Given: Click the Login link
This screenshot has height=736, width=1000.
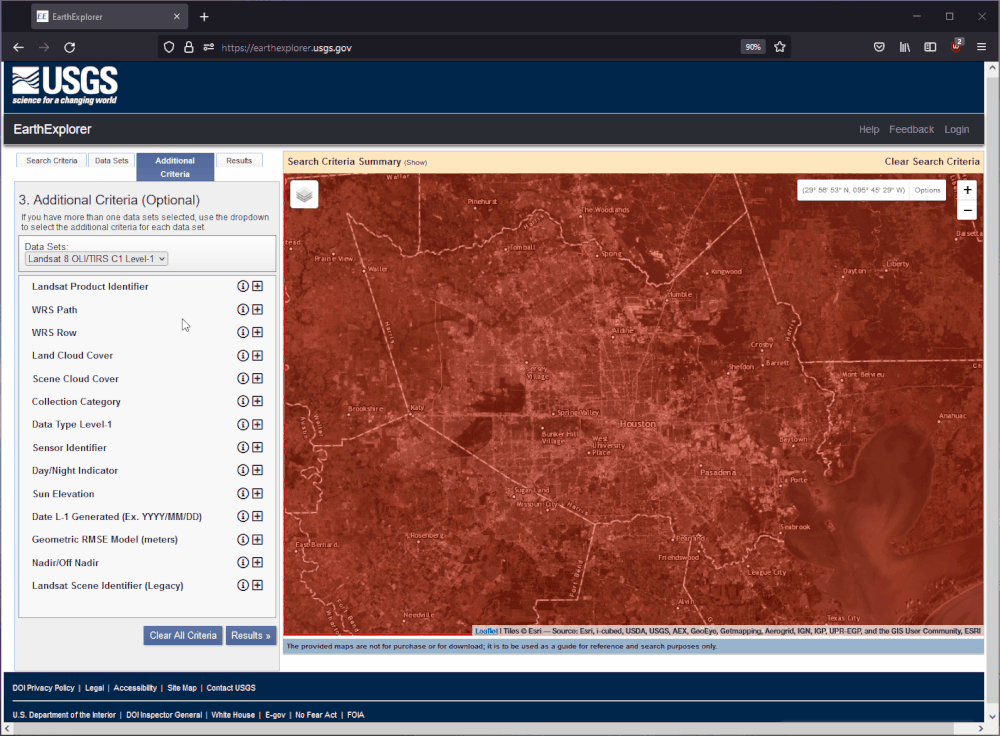Looking at the screenshot, I should click(x=956, y=129).
